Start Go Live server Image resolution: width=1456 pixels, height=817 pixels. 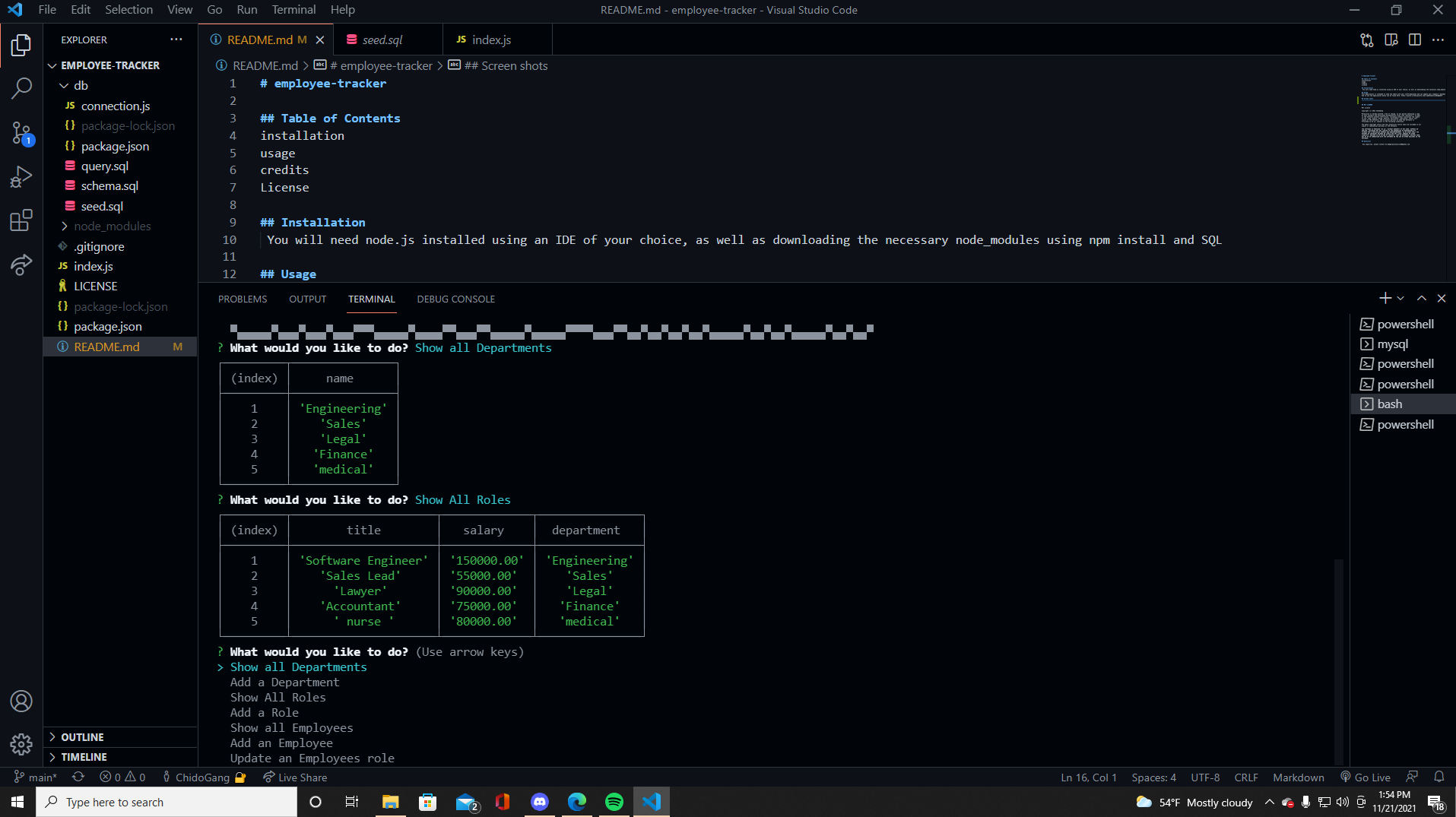click(x=1366, y=777)
